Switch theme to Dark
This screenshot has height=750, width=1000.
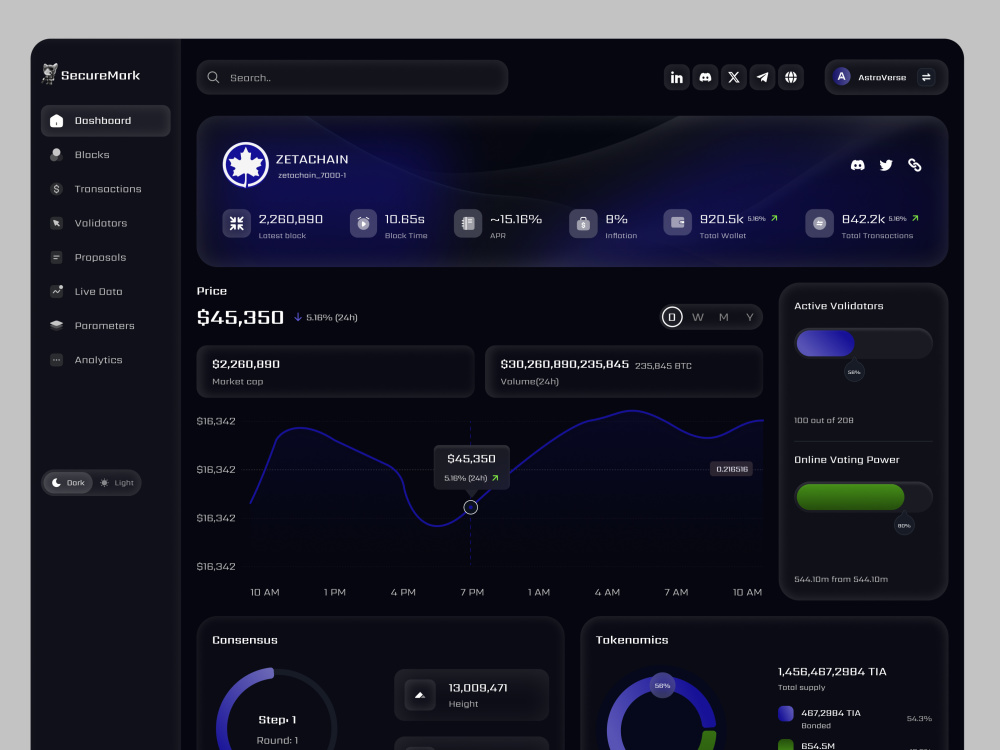pos(68,483)
